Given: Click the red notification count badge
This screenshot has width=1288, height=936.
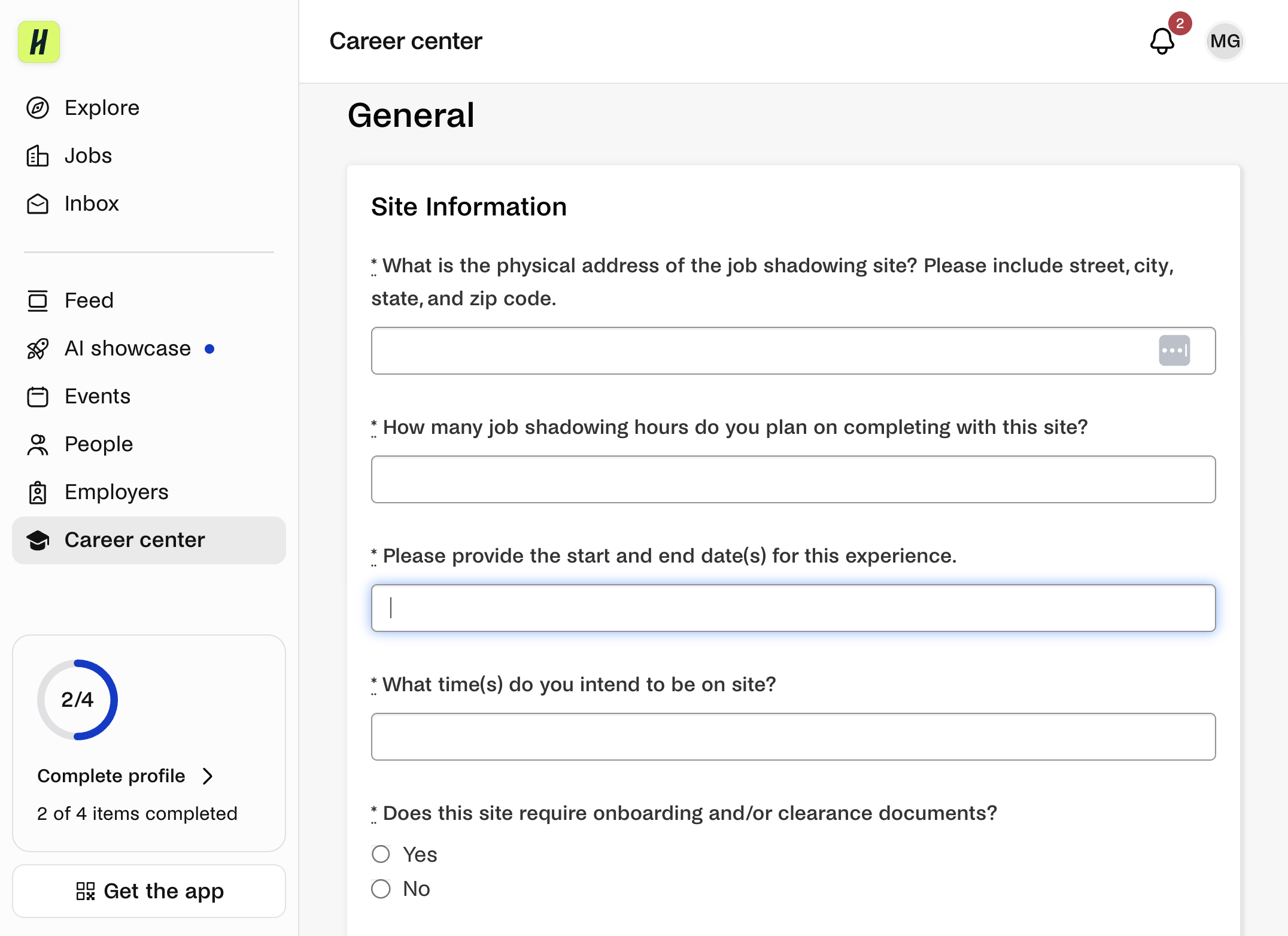Looking at the screenshot, I should click(x=1180, y=23).
